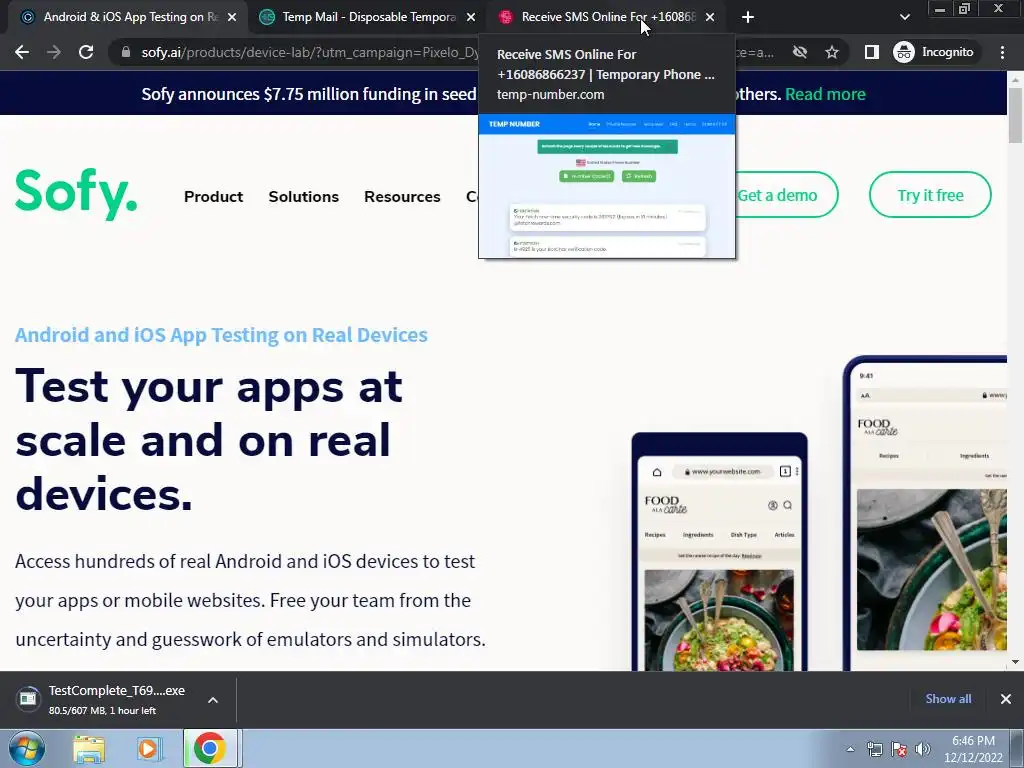The image size is (1024, 768).
Task: Click the small phone mockup image
Action: coord(719,552)
